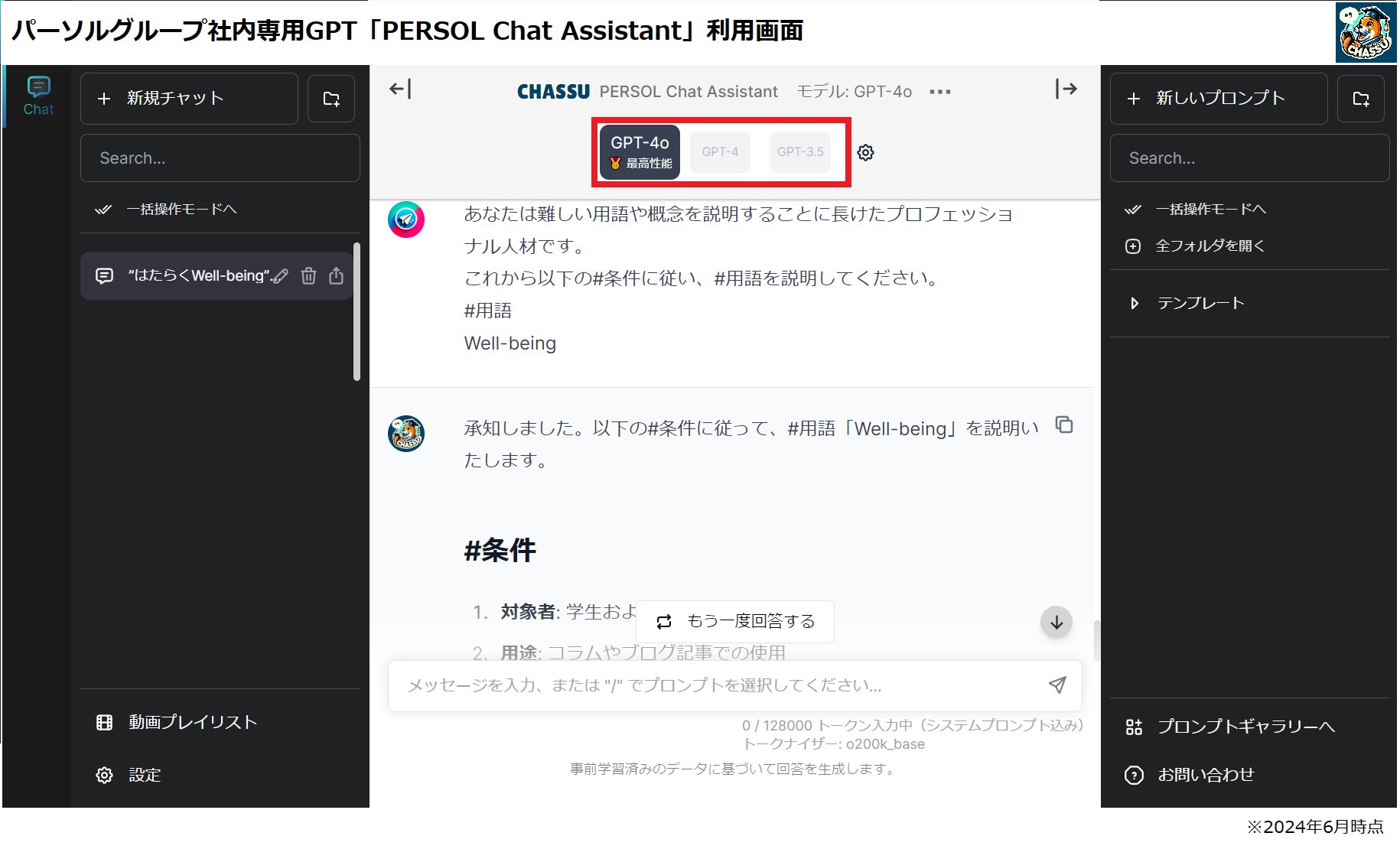Open 動画プレイリスト from the left sidebar
The width and height of the screenshot is (1400, 849).
(177, 723)
